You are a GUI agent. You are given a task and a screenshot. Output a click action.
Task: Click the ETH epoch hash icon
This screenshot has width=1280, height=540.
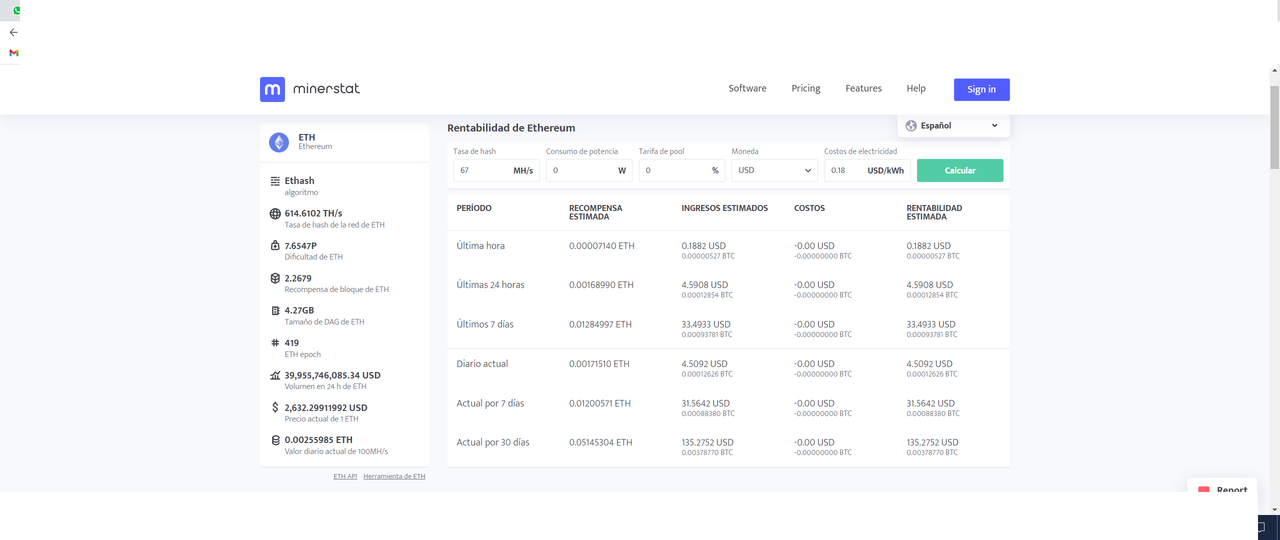click(x=275, y=343)
